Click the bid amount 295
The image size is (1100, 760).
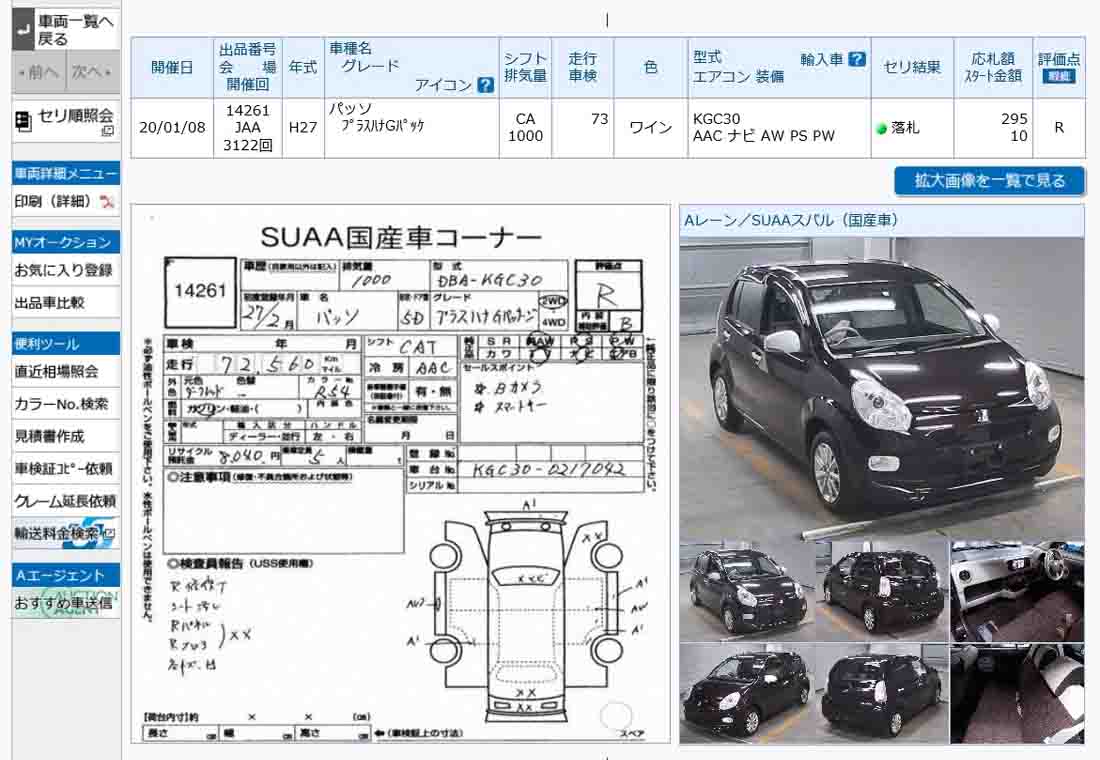pyautogui.click(x=1014, y=119)
